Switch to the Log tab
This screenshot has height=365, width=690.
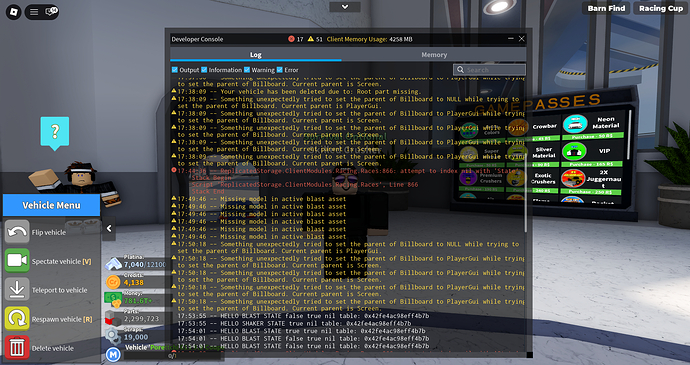point(256,55)
